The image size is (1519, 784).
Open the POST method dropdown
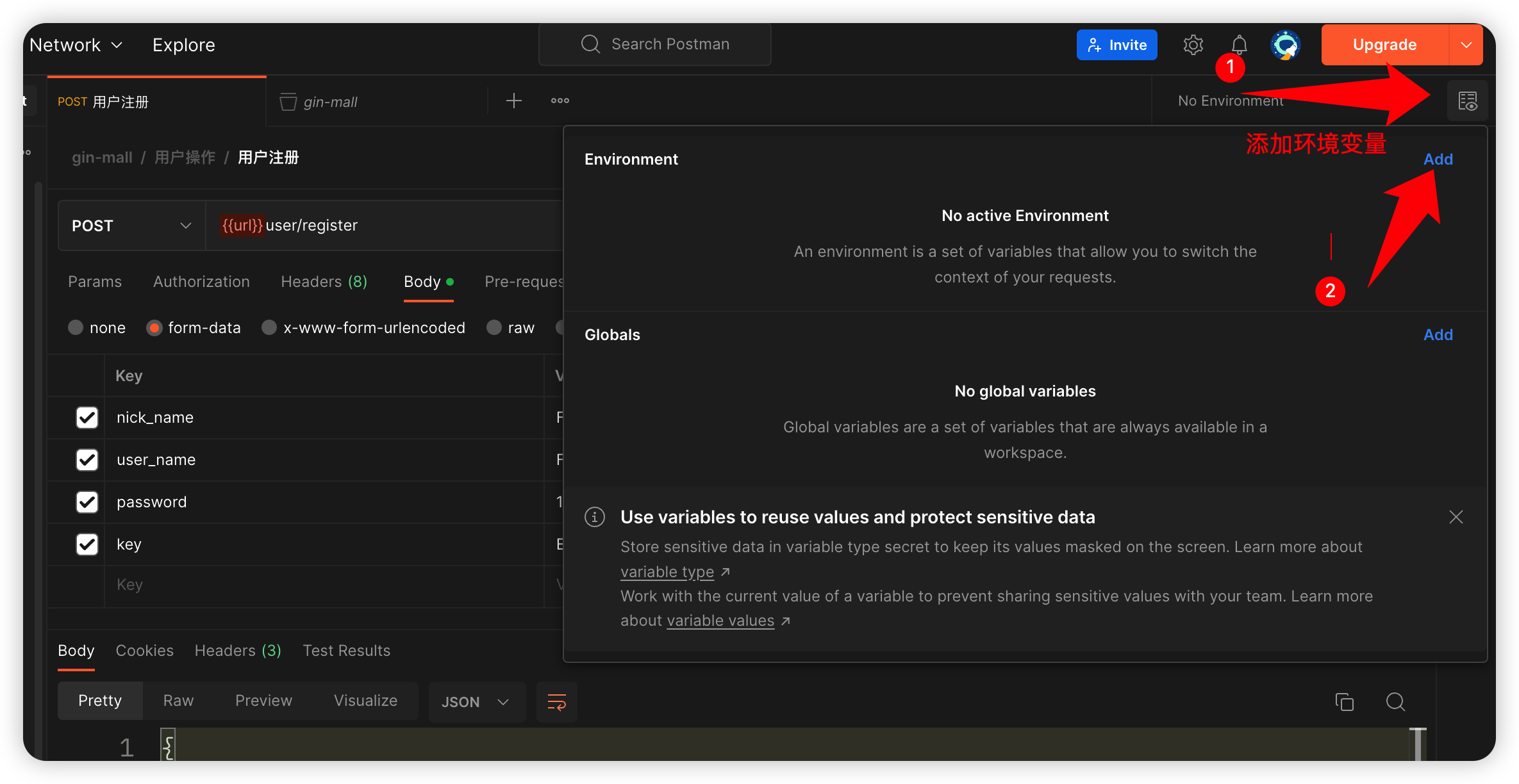tap(132, 225)
